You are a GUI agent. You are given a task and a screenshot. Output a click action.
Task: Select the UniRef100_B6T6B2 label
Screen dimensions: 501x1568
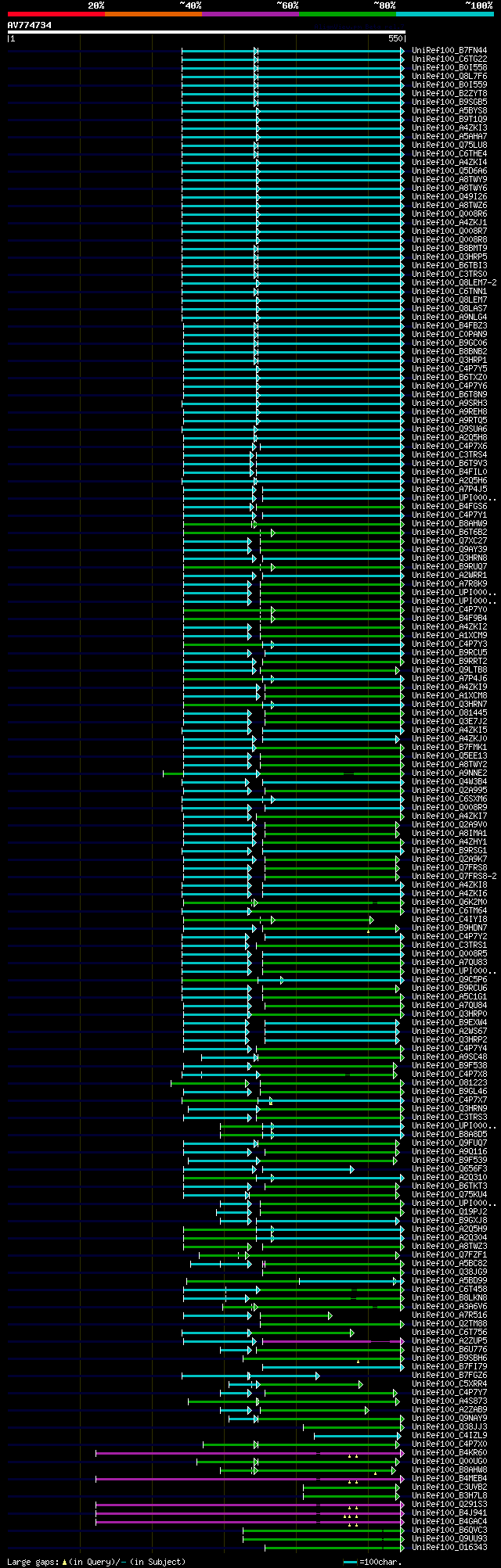click(x=449, y=533)
